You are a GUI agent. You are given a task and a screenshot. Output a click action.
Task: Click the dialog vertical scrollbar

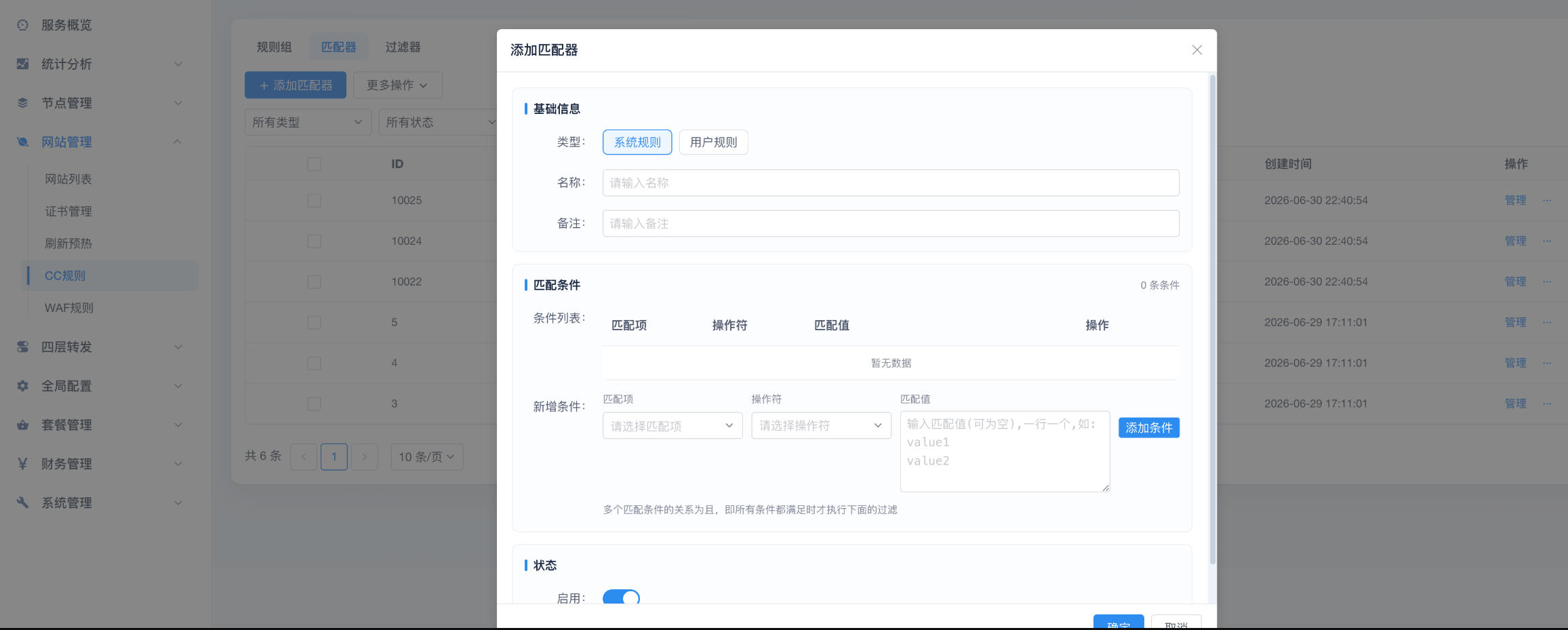[x=1212, y=319]
